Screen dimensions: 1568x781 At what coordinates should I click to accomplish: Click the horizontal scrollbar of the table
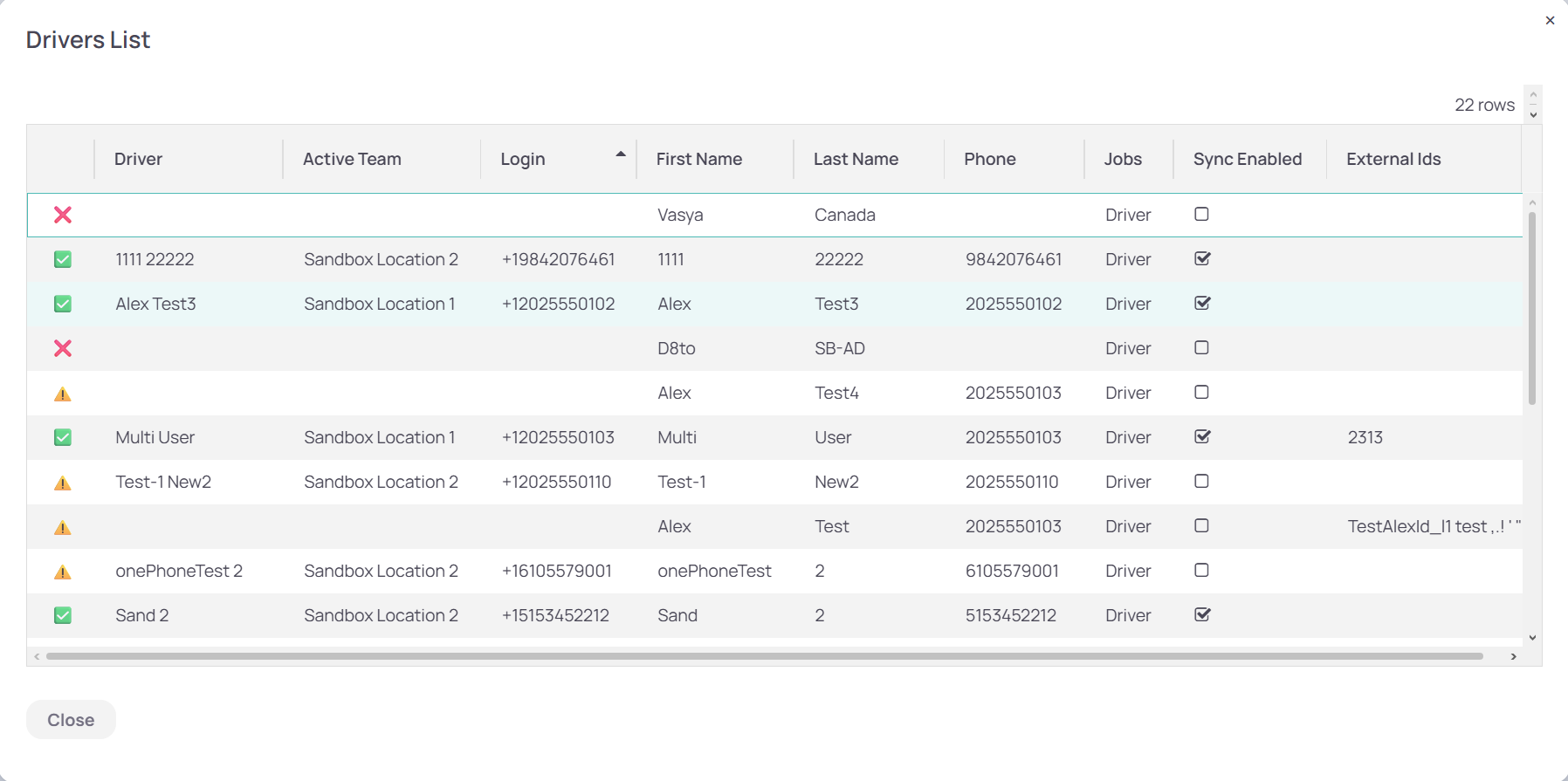tap(765, 656)
